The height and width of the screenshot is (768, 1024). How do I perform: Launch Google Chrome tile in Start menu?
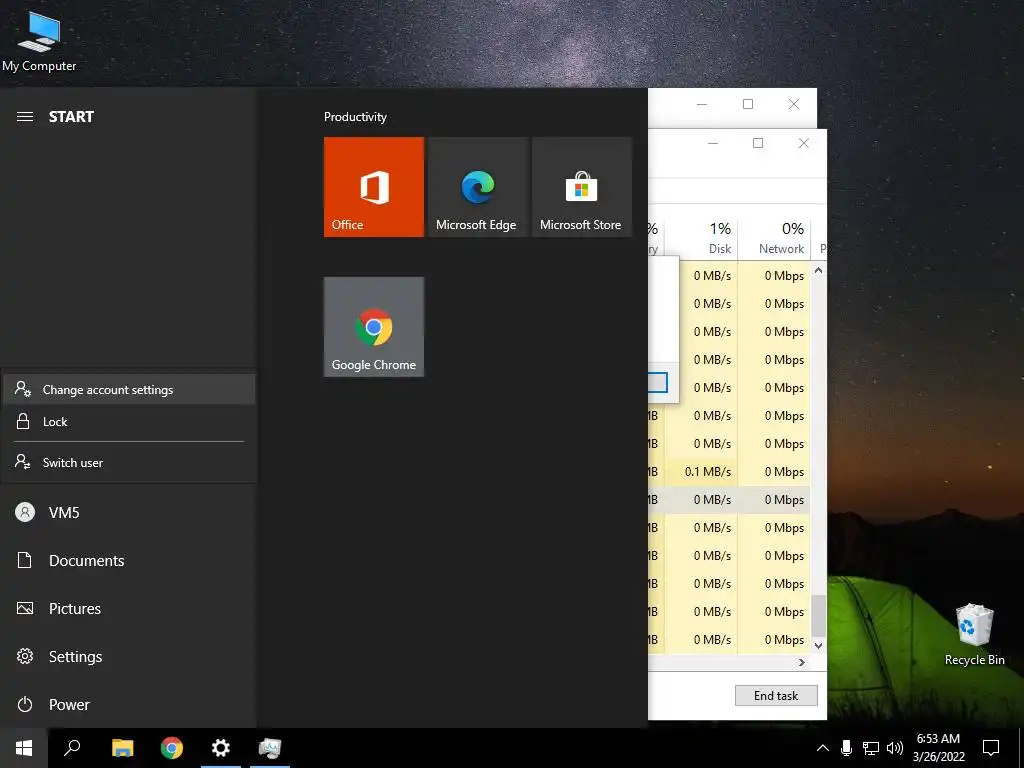coord(374,327)
